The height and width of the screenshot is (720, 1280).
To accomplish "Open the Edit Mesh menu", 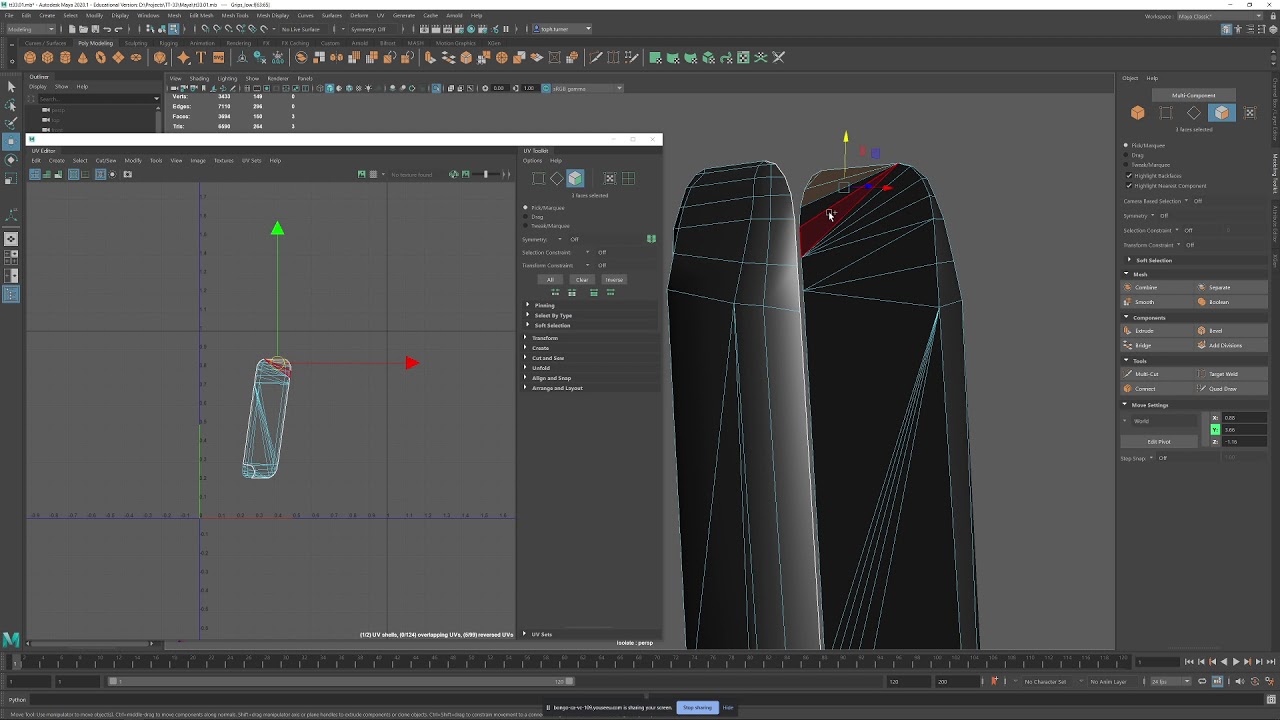I will 201,16.
